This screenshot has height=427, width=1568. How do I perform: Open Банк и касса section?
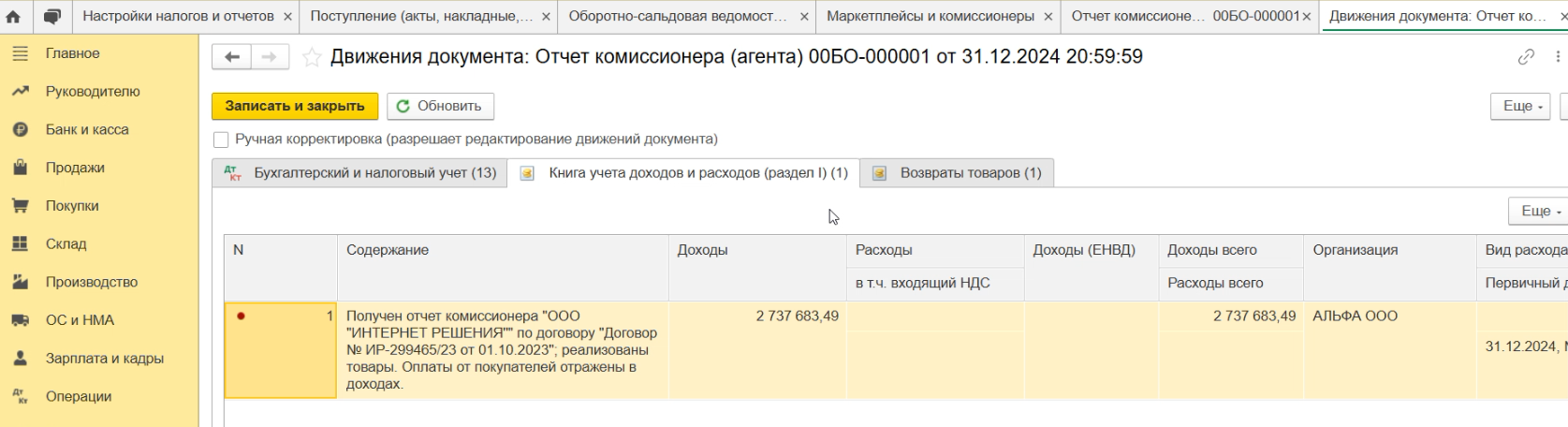point(87,129)
